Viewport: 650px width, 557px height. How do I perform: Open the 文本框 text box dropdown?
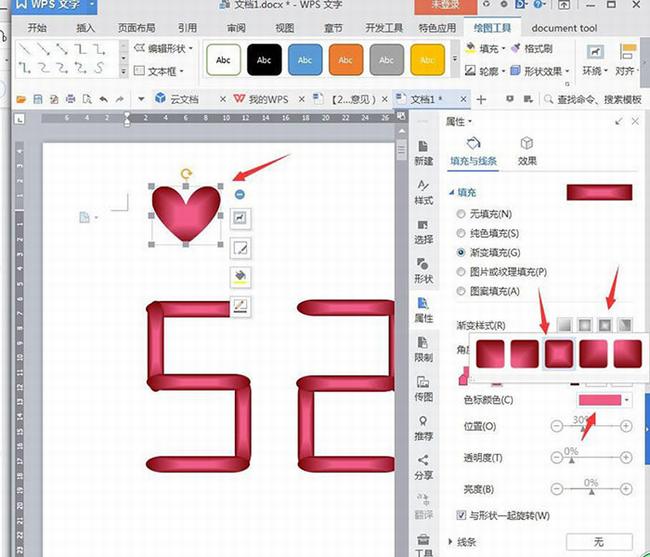[159, 71]
